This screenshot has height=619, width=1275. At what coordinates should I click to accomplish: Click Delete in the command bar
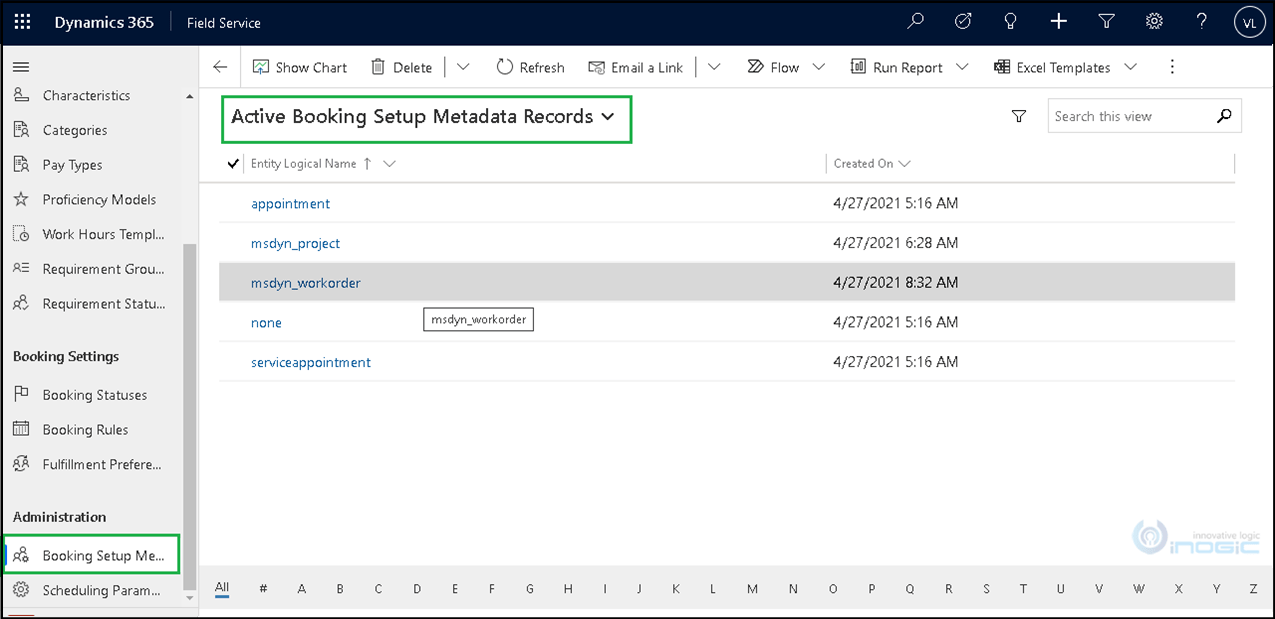(x=401, y=67)
